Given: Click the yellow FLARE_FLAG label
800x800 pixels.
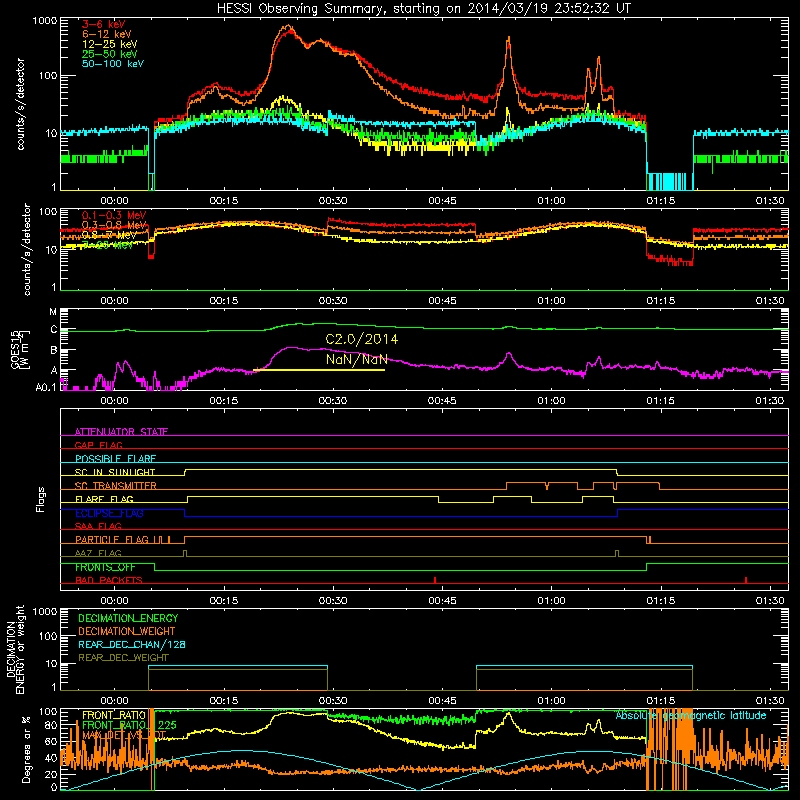Looking at the screenshot, I should coord(104,499).
